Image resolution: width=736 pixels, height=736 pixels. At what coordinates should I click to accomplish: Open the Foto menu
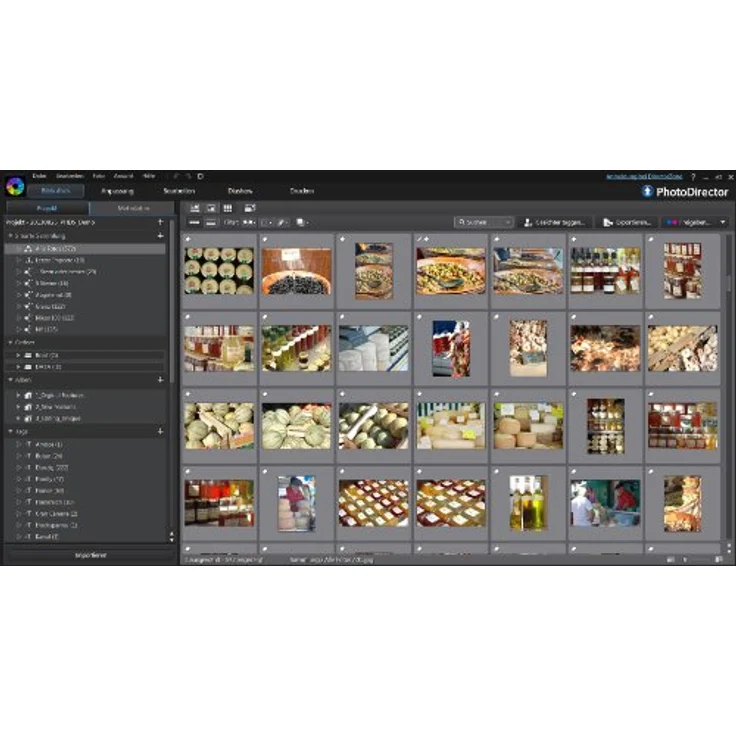(x=99, y=176)
